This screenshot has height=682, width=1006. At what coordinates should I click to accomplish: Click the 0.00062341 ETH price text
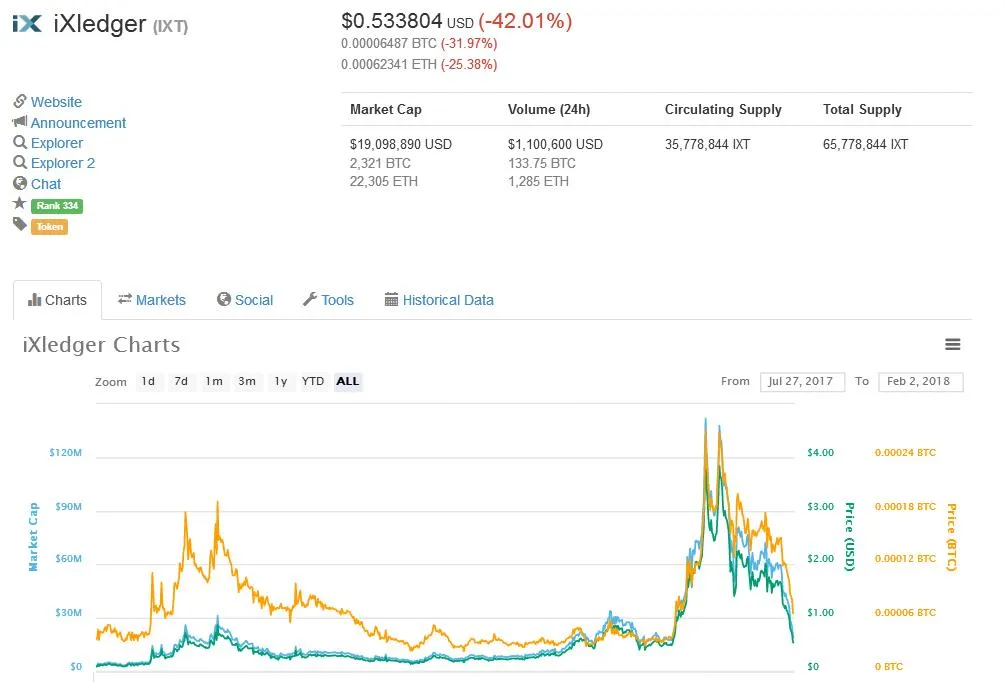coord(389,64)
